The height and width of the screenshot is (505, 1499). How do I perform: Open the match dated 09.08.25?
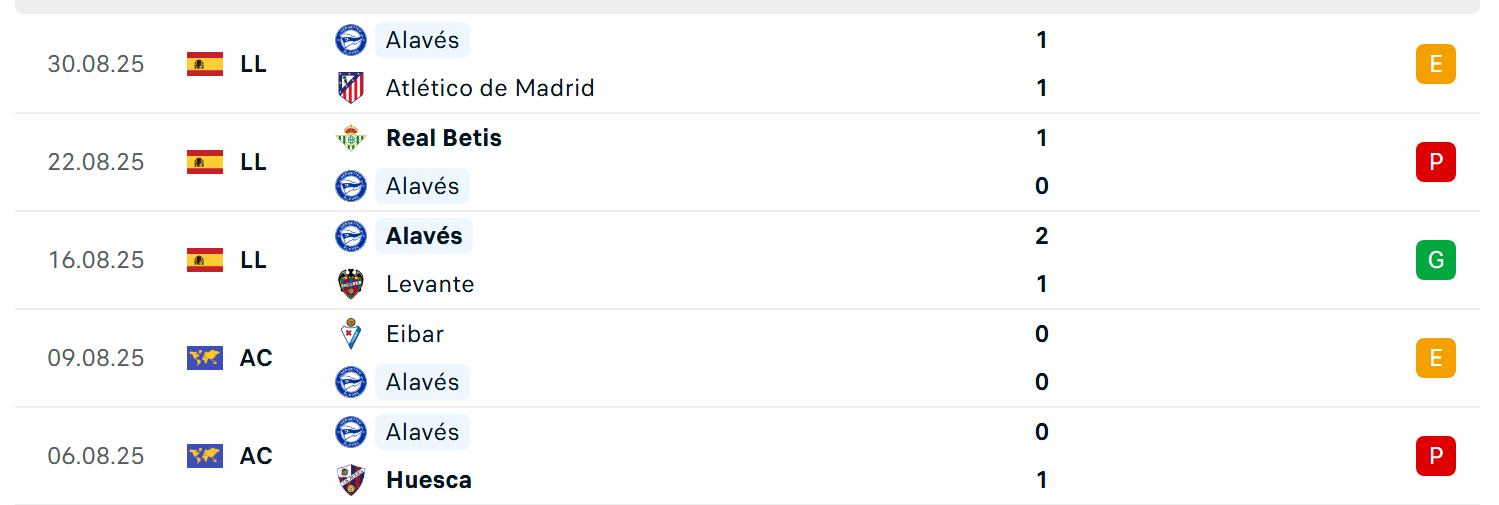[x=747, y=358]
